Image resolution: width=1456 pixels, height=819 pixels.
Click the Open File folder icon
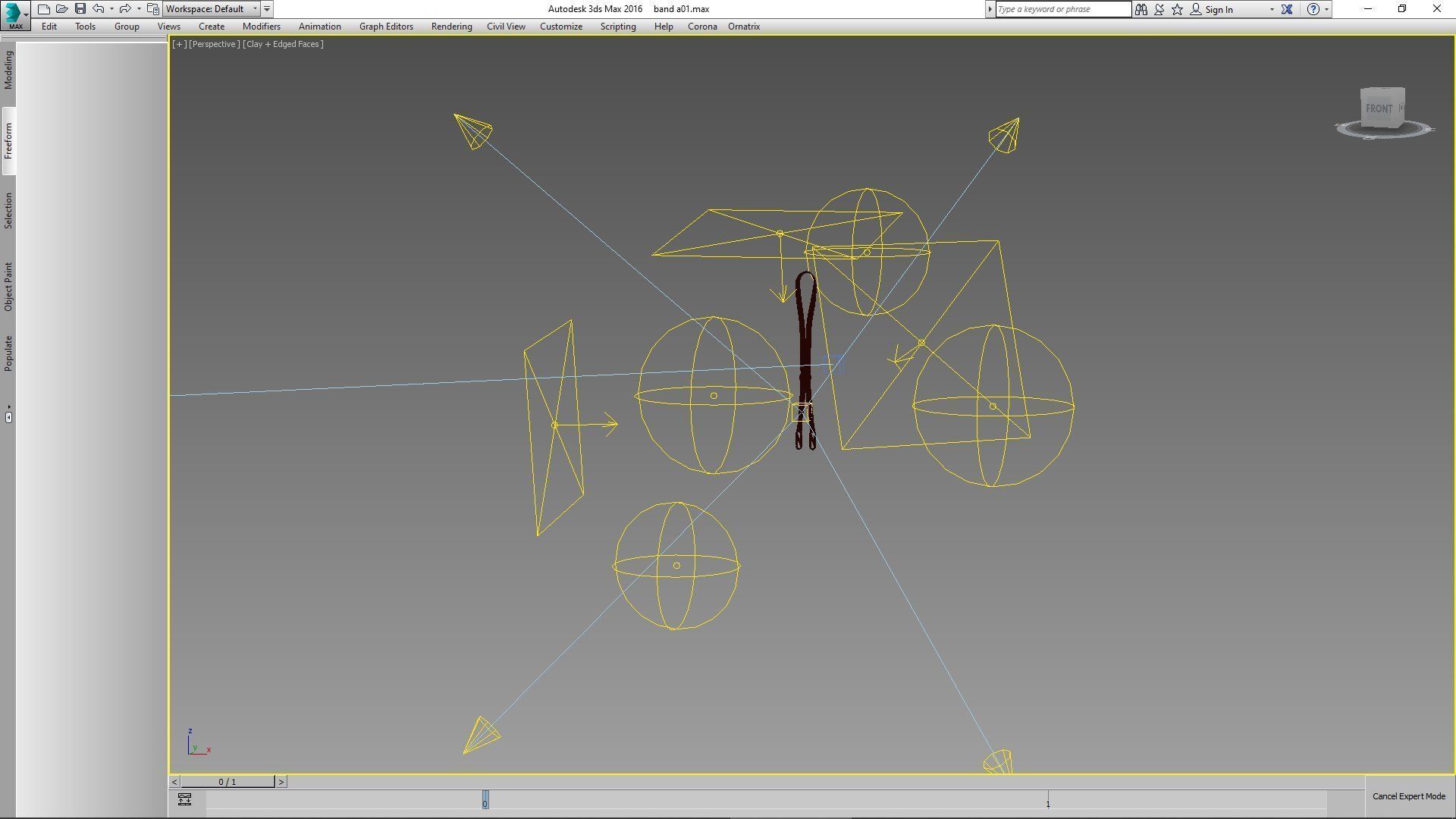click(62, 9)
